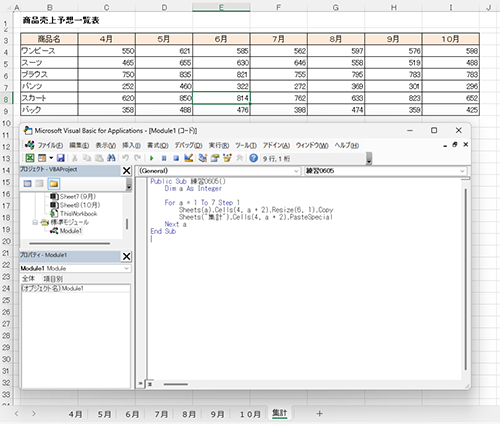500x424 pixels.
Task: Open the insert object dropdown arrow in toolbar
Action: pyautogui.click(x=51, y=158)
